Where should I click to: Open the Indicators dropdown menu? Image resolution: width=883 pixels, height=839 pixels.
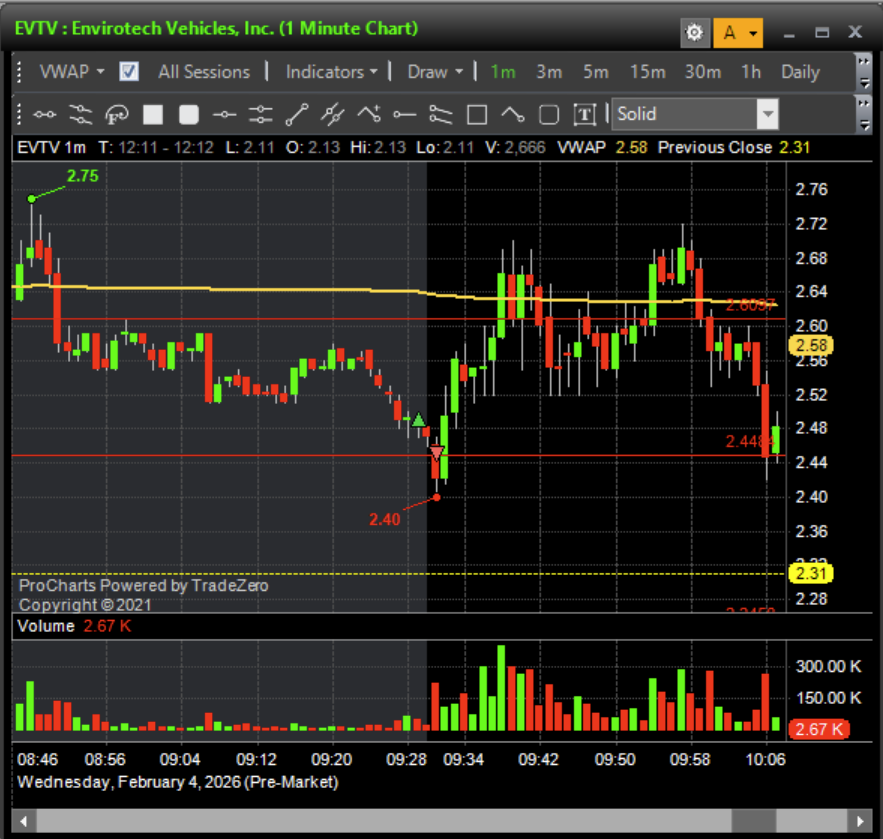pos(331,72)
